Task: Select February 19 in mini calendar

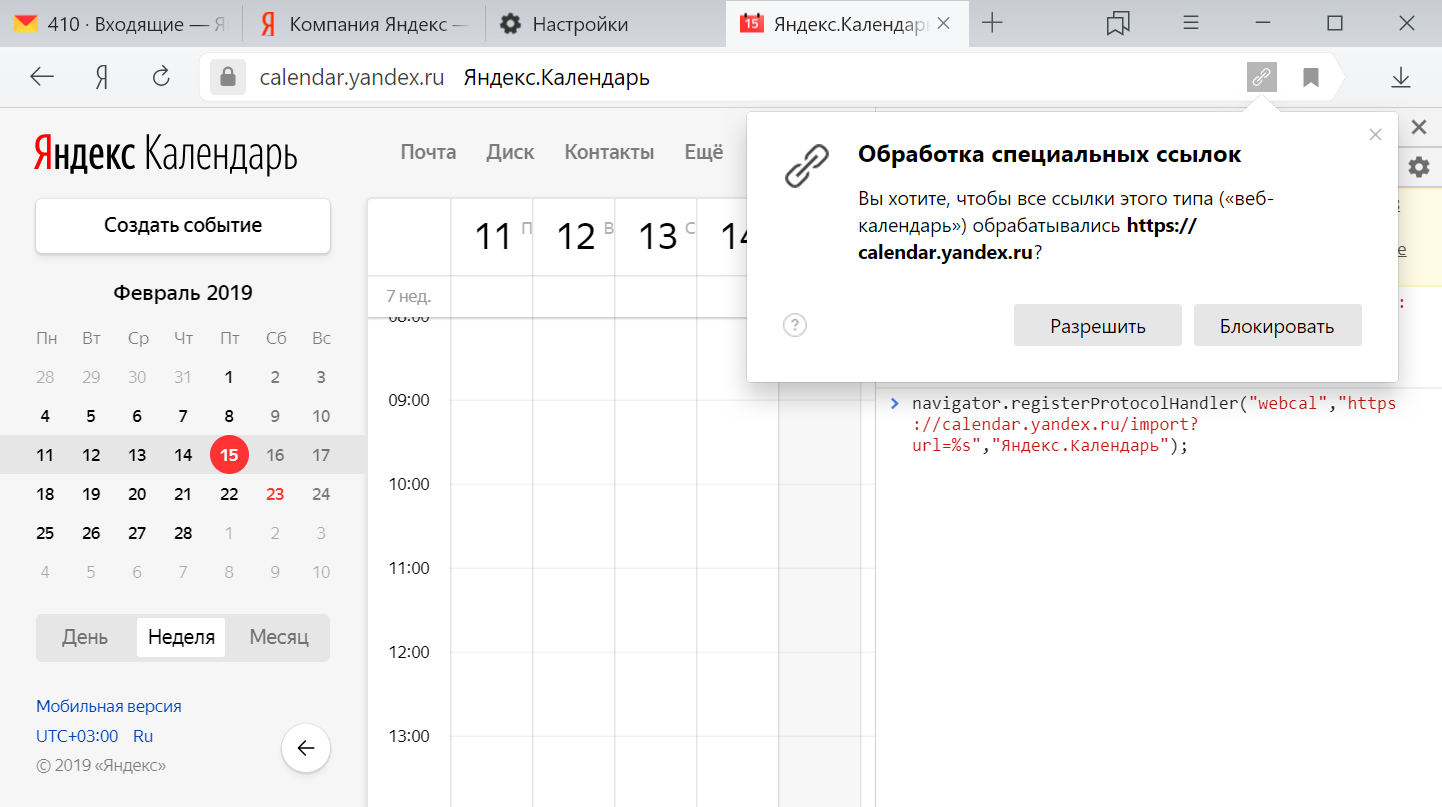Action: pyautogui.click(x=91, y=494)
